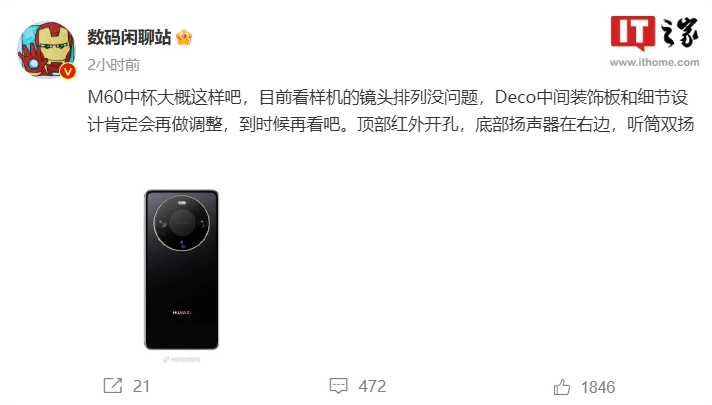712x405 pixels.
Task: Open comments via speech bubble icon
Action: click(338, 386)
